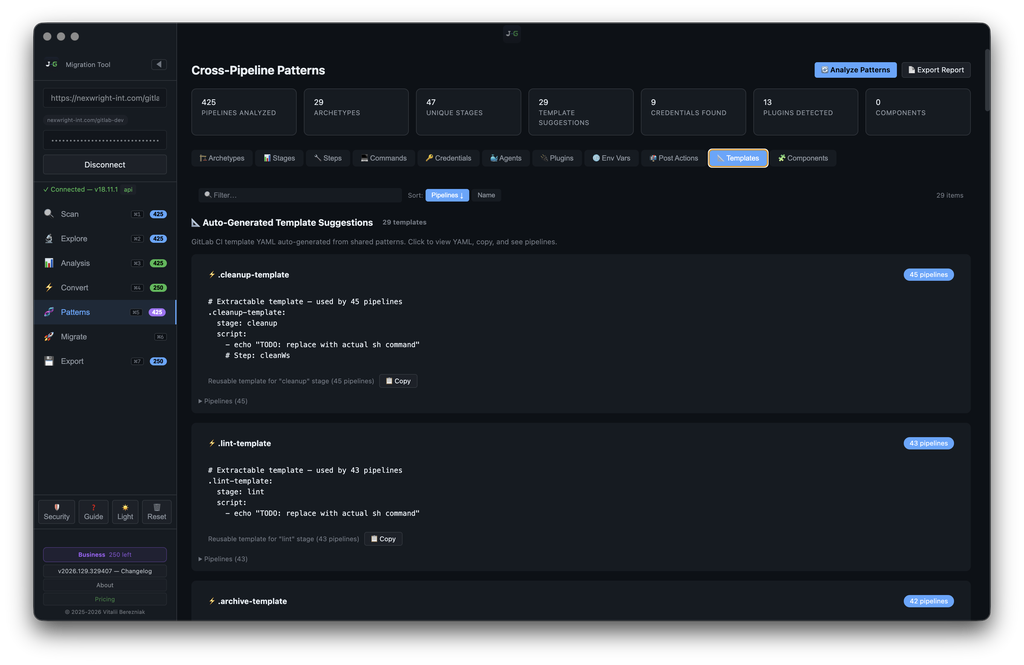The height and width of the screenshot is (665, 1024).
Task: Sort templates by Name
Action: pos(486,195)
